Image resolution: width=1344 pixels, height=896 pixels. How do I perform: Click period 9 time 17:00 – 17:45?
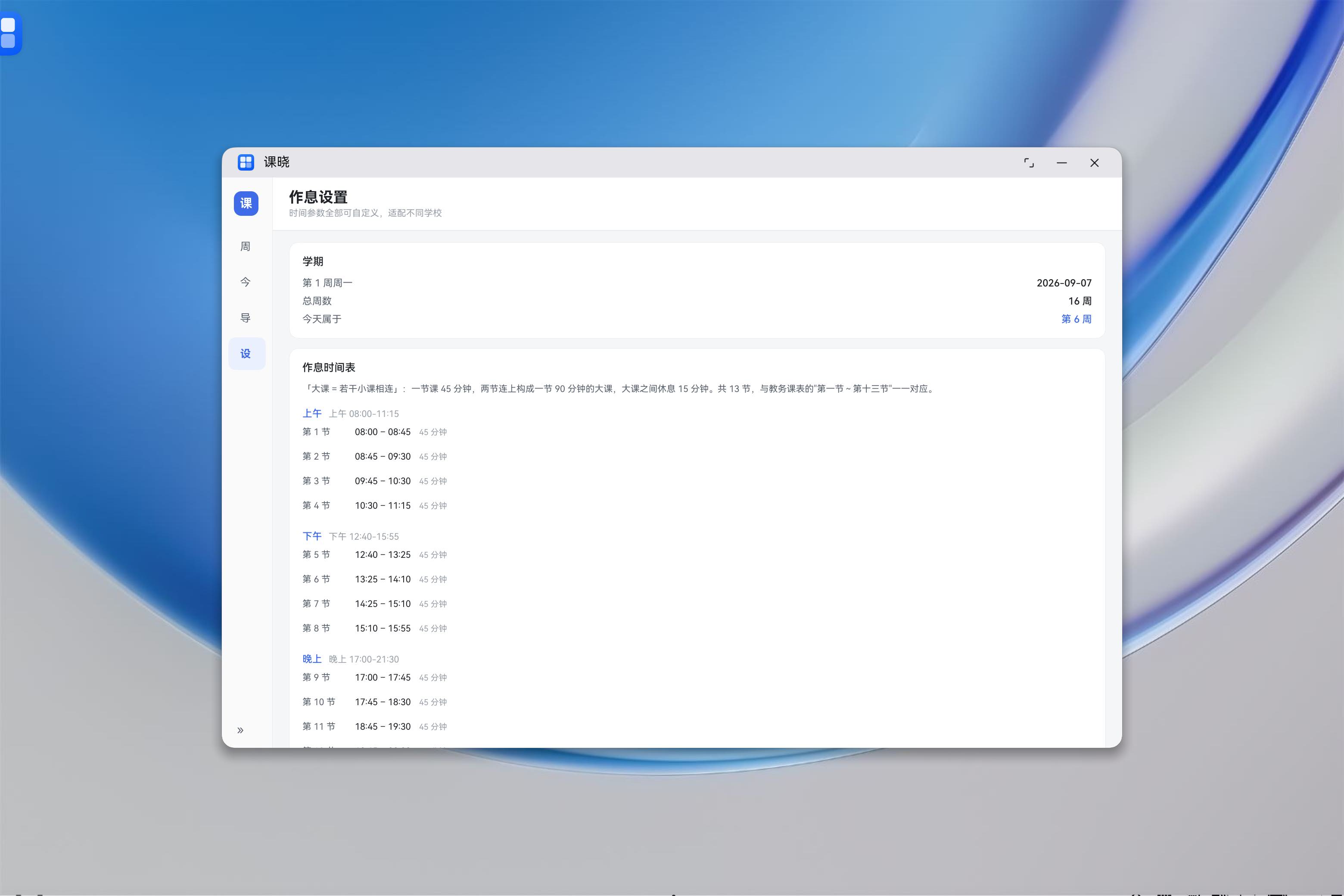tap(383, 678)
